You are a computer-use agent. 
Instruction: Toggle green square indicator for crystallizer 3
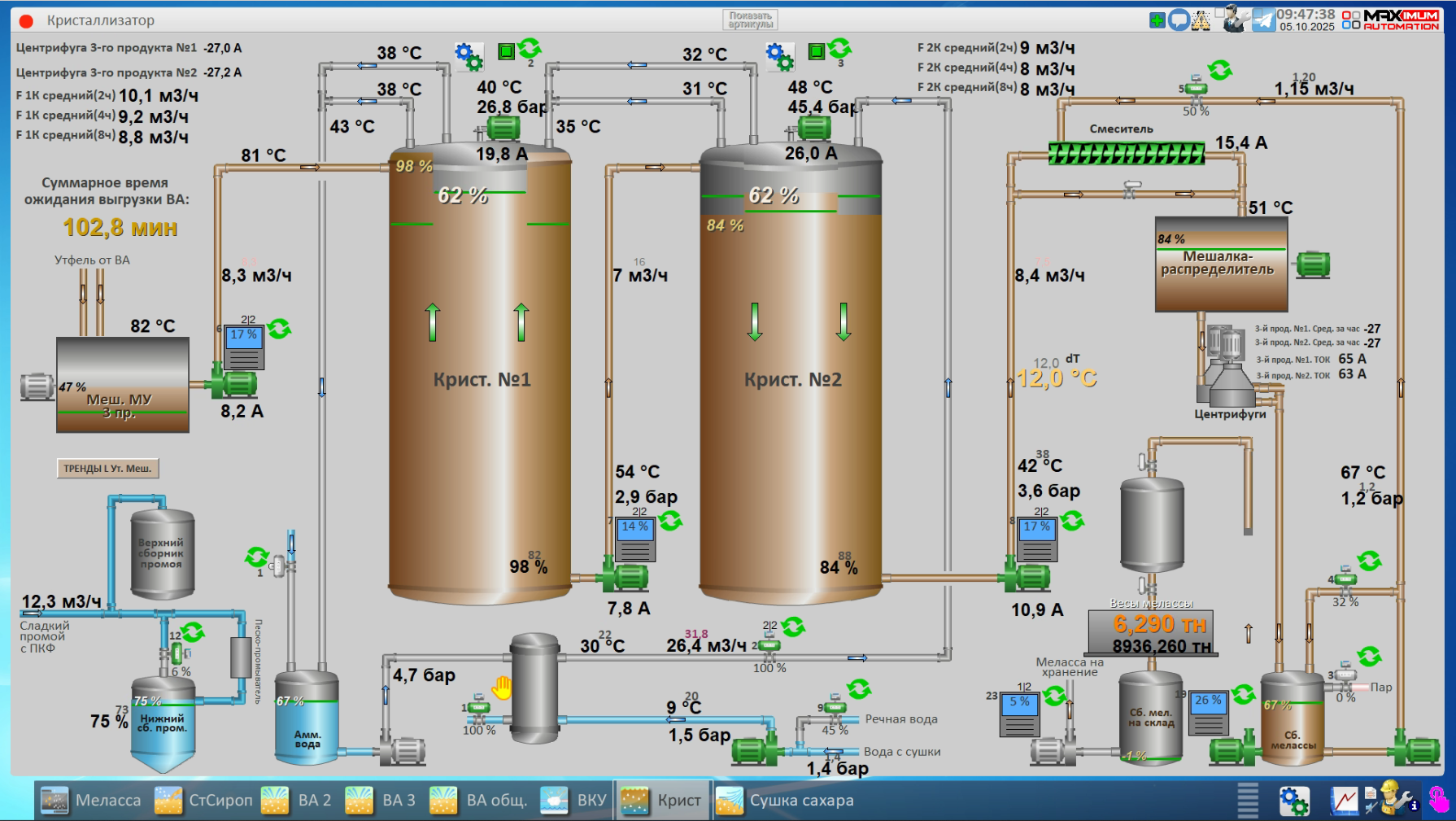[817, 52]
